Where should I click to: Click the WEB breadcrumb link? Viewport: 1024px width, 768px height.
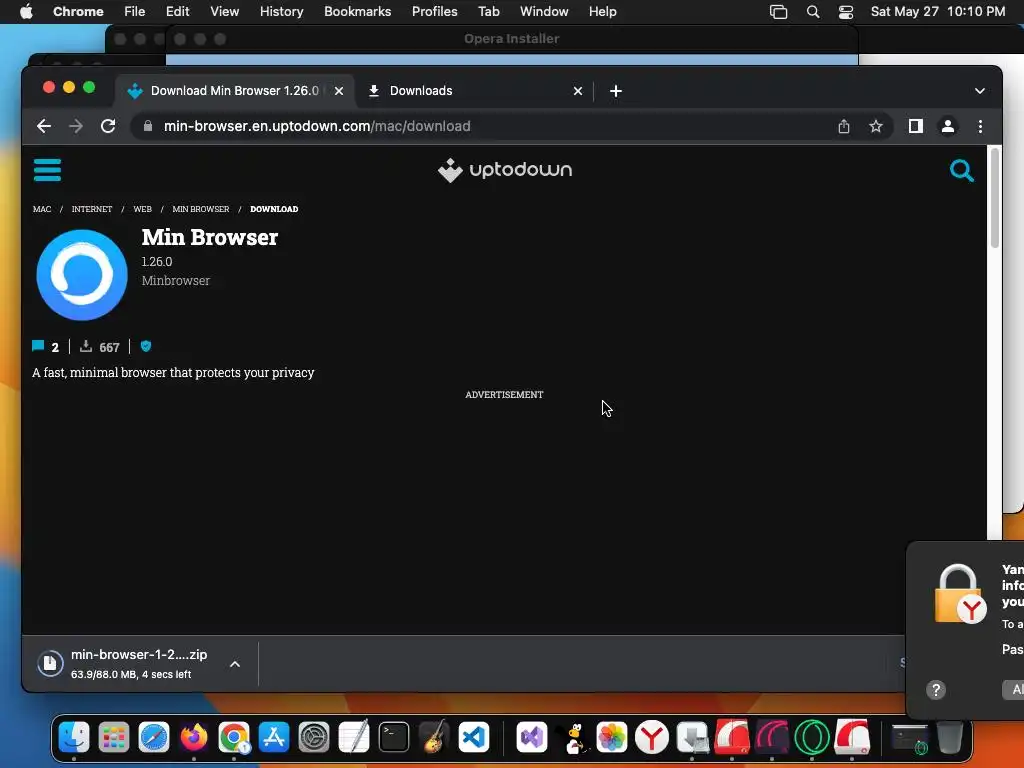(142, 209)
